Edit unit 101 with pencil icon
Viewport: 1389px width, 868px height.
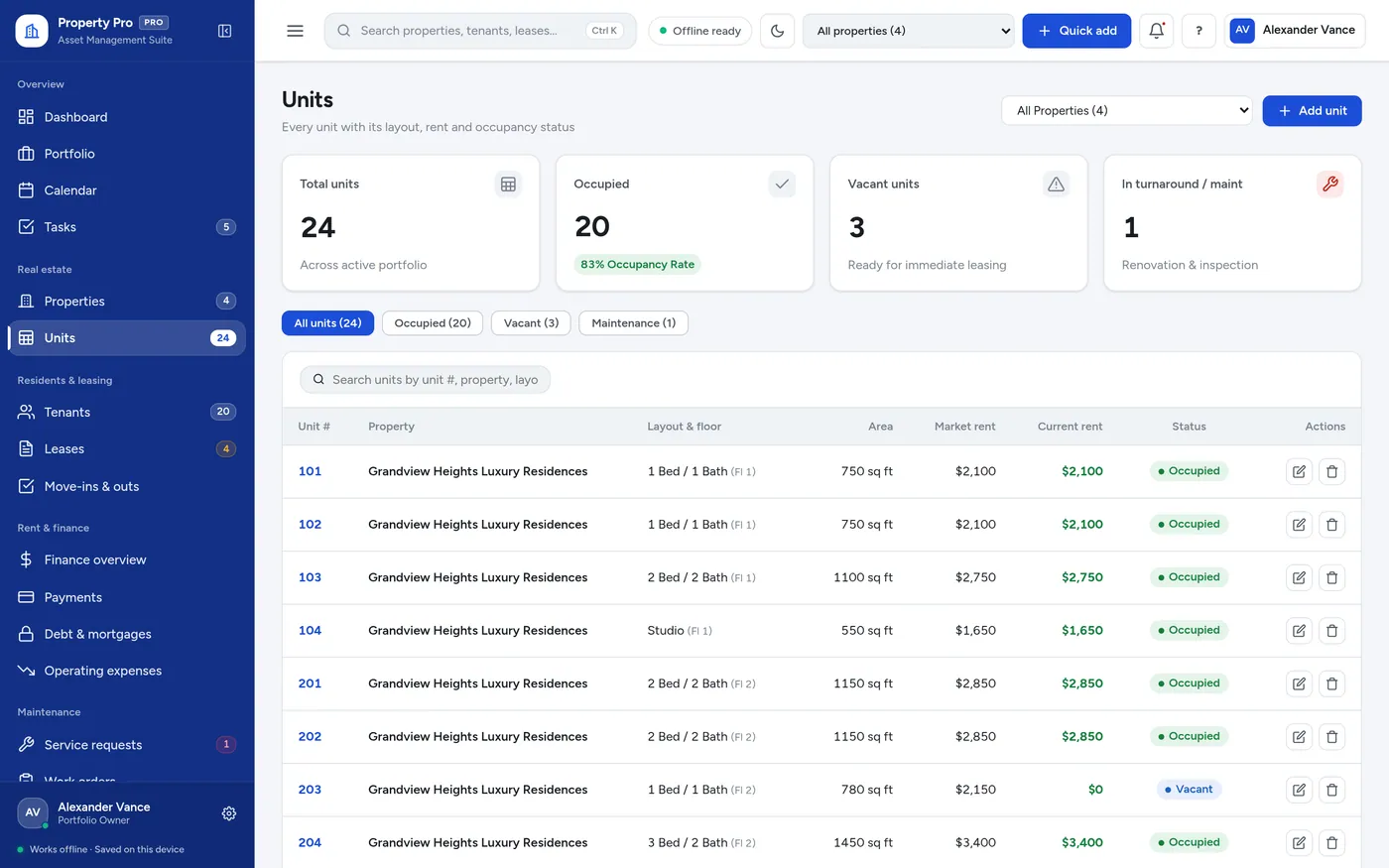pyautogui.click(x=1299, y=472)
